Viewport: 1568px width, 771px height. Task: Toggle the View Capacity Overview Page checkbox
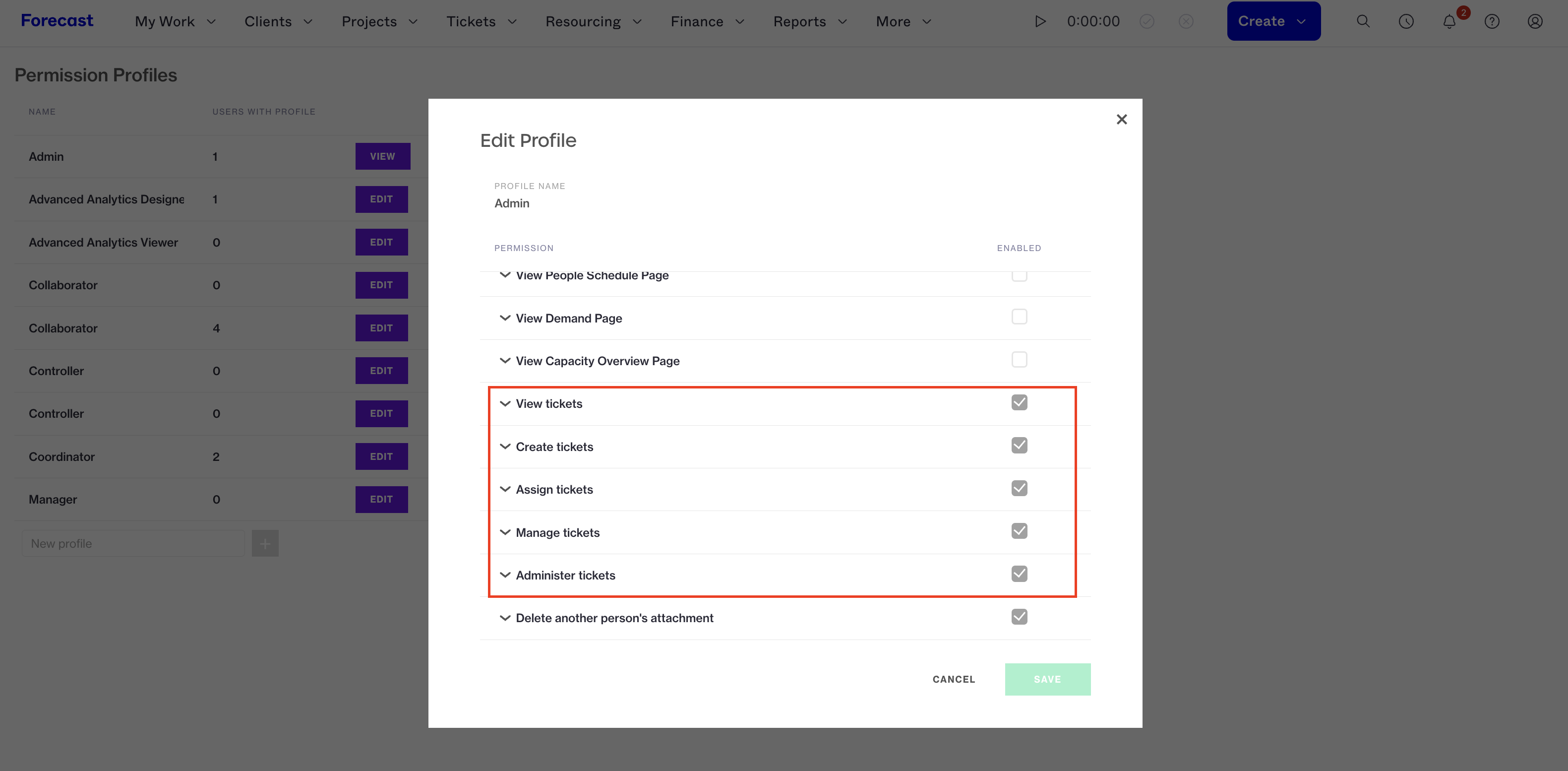coord(1020,359)
